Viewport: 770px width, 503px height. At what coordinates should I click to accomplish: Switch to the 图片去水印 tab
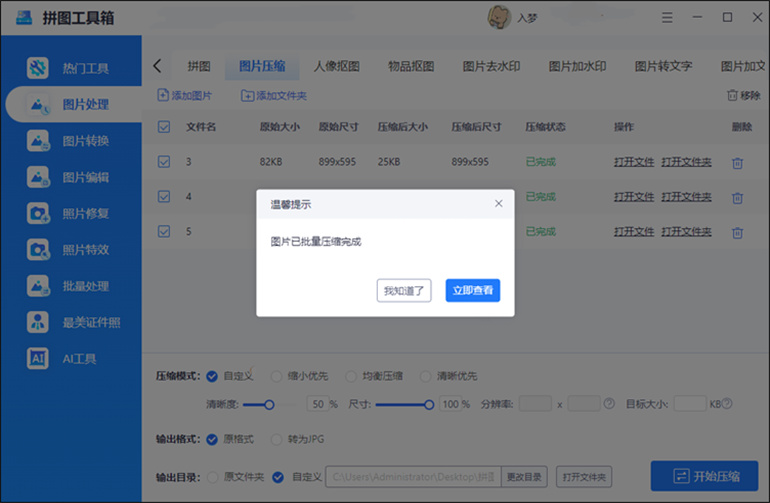coord(491,66)
